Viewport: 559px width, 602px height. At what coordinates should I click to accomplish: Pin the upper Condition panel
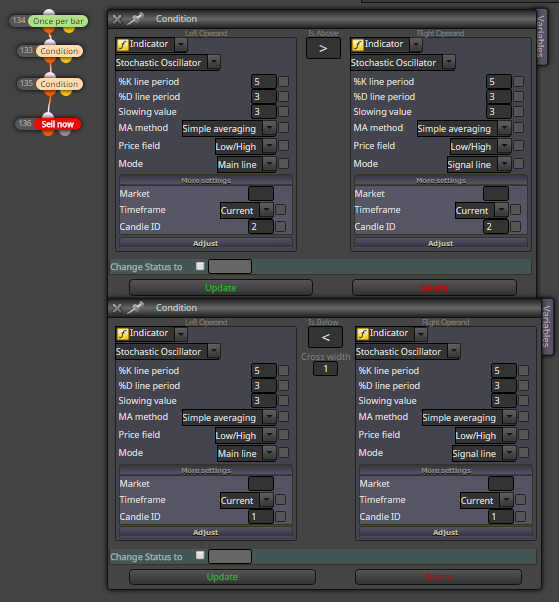point(135,18)
